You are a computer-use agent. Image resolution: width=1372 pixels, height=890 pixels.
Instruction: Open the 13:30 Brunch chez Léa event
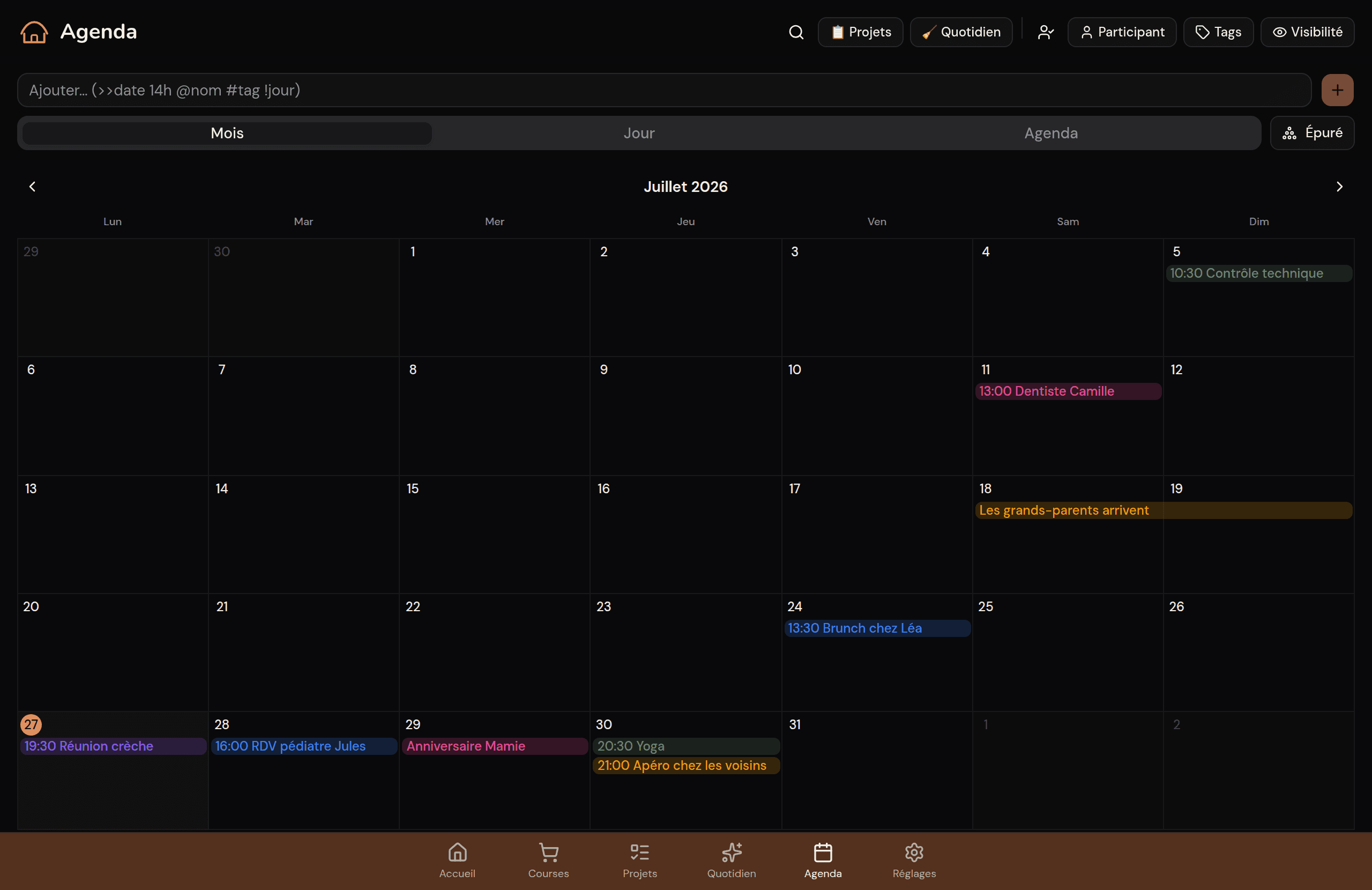pyautogui.click(x=877, y=628)
